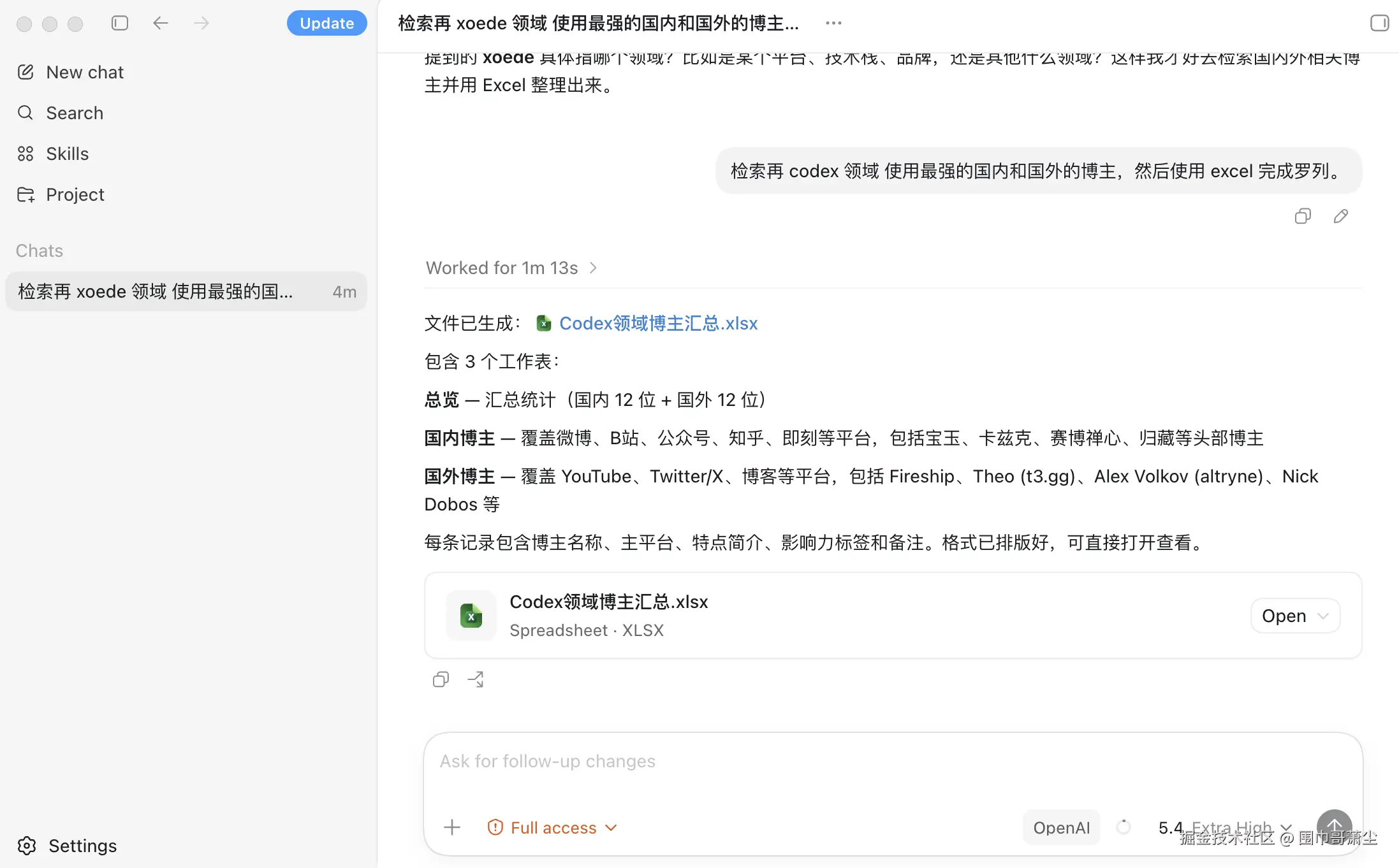This screenshot has width=1399, height=868.
Task: Click the Spreadsheet · XLSX label
Action: pyautogui.click(x=587, y=630)
